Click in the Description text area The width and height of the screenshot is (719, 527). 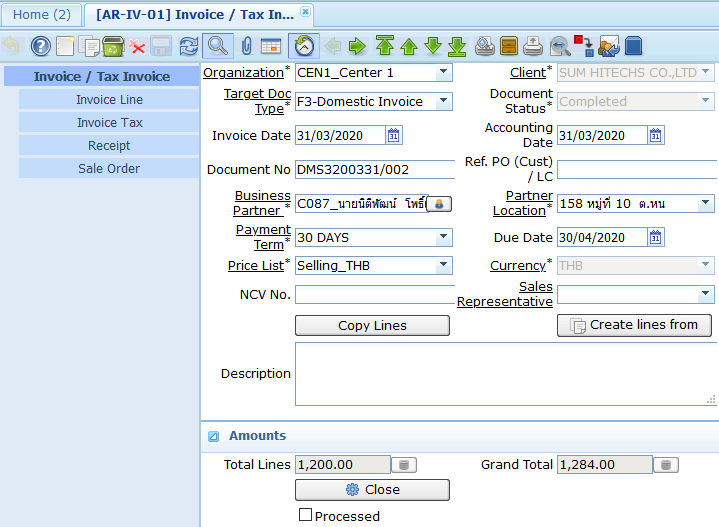[x=506, y=374]
